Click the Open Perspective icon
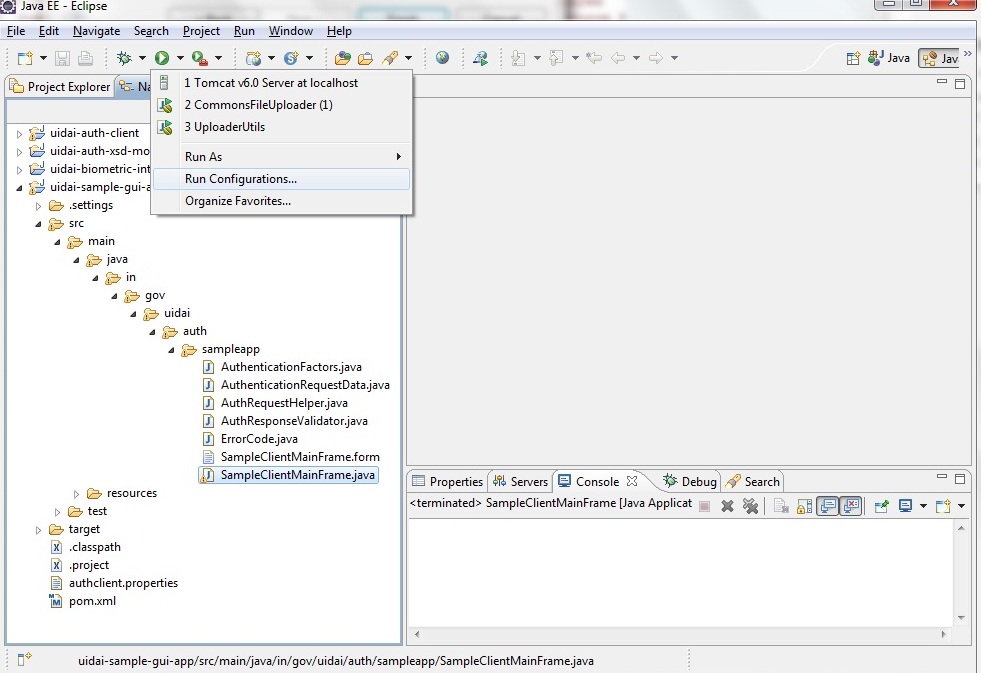This screenshot has height=673, width=981. click(x=853, y=58)
